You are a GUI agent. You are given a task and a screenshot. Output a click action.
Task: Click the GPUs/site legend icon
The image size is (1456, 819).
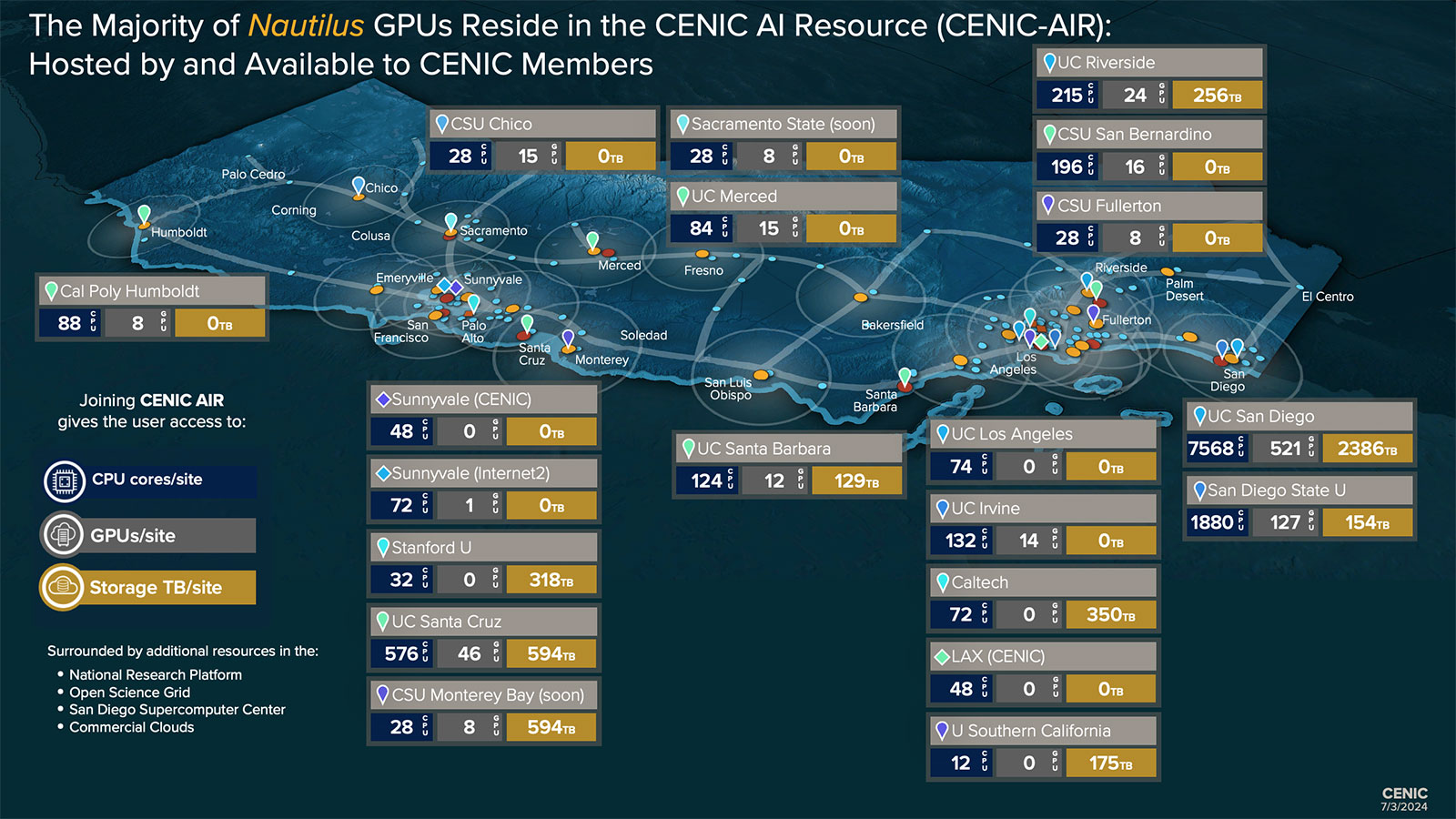click(63, 534)
